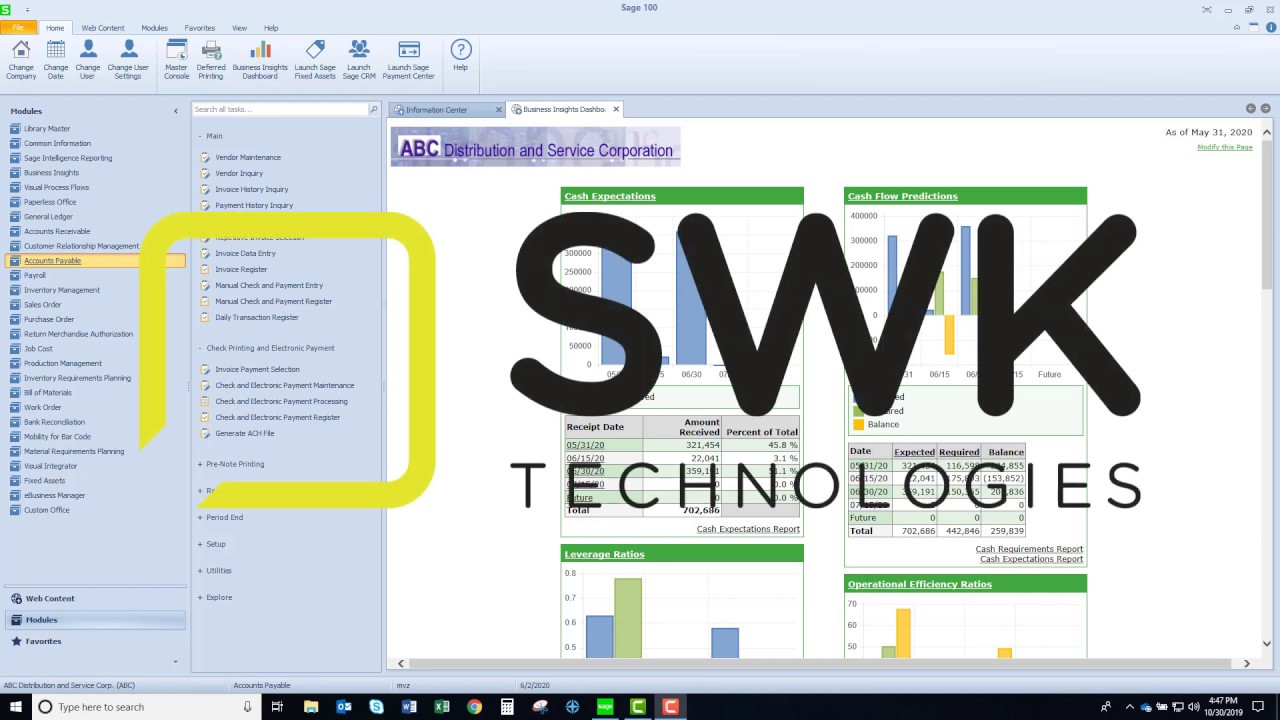Click the Search all tasks field
Viewport: 1280px width, 720px height.
pos(279,109)
